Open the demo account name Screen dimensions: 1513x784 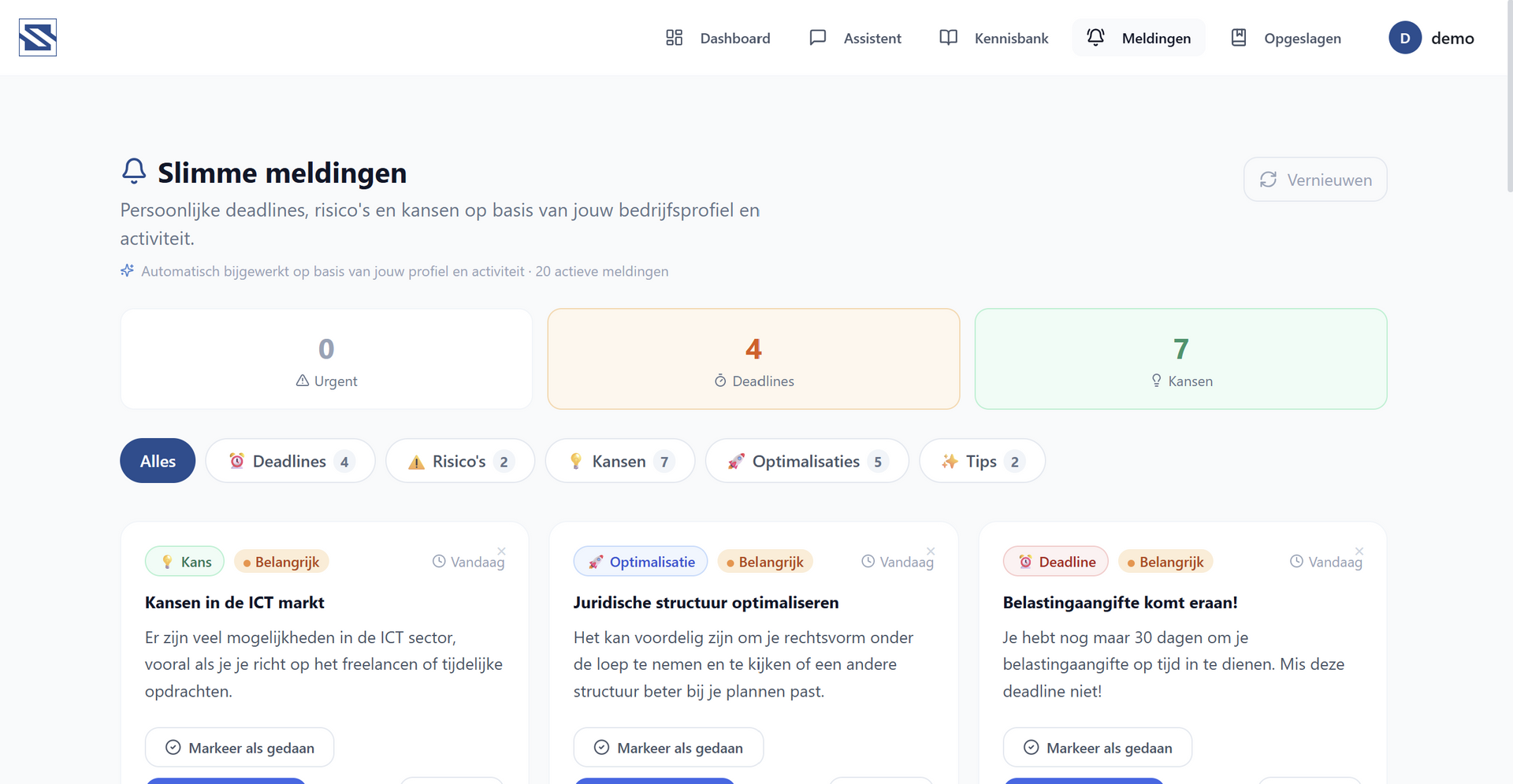tap(1452, 38)
